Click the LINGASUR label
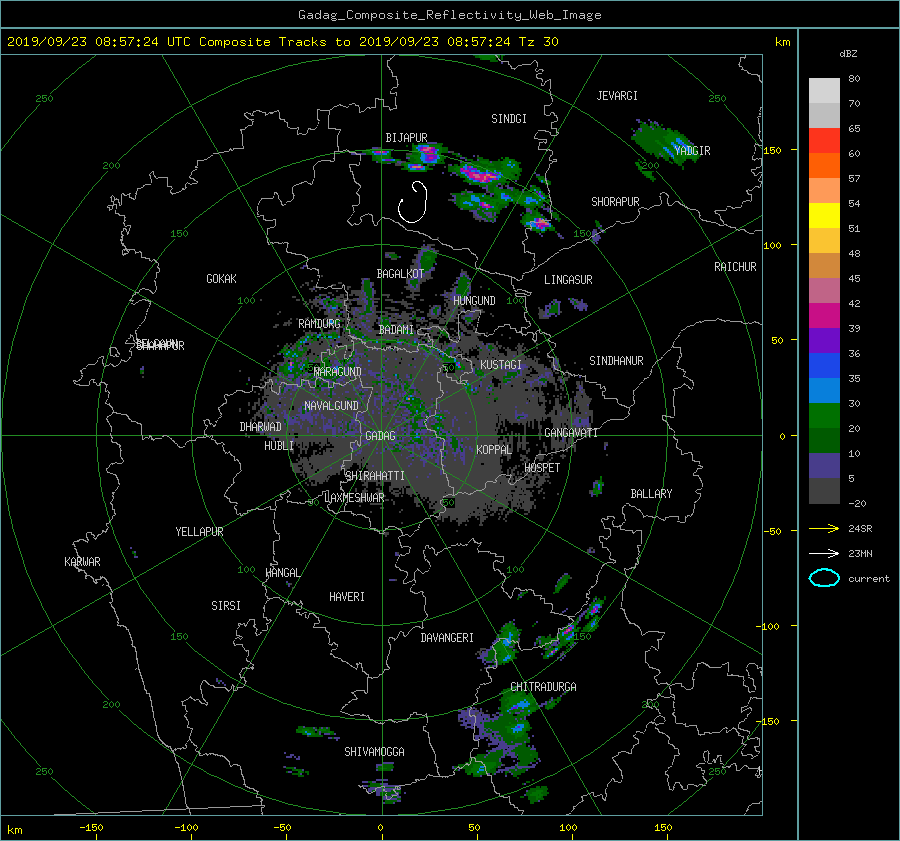The width and height of the screenshot is (900, 841). [568, 280]
